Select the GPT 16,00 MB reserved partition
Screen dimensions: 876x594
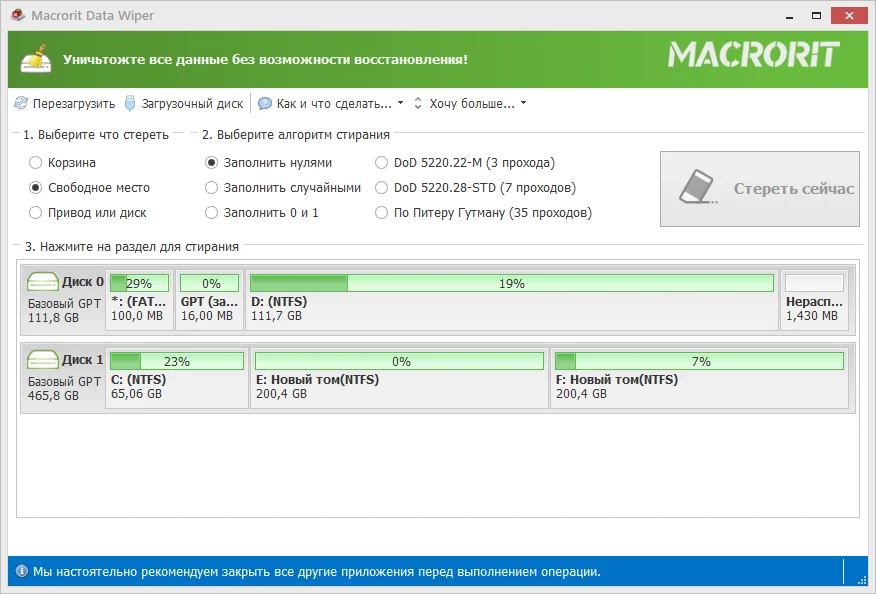(210, 300)
